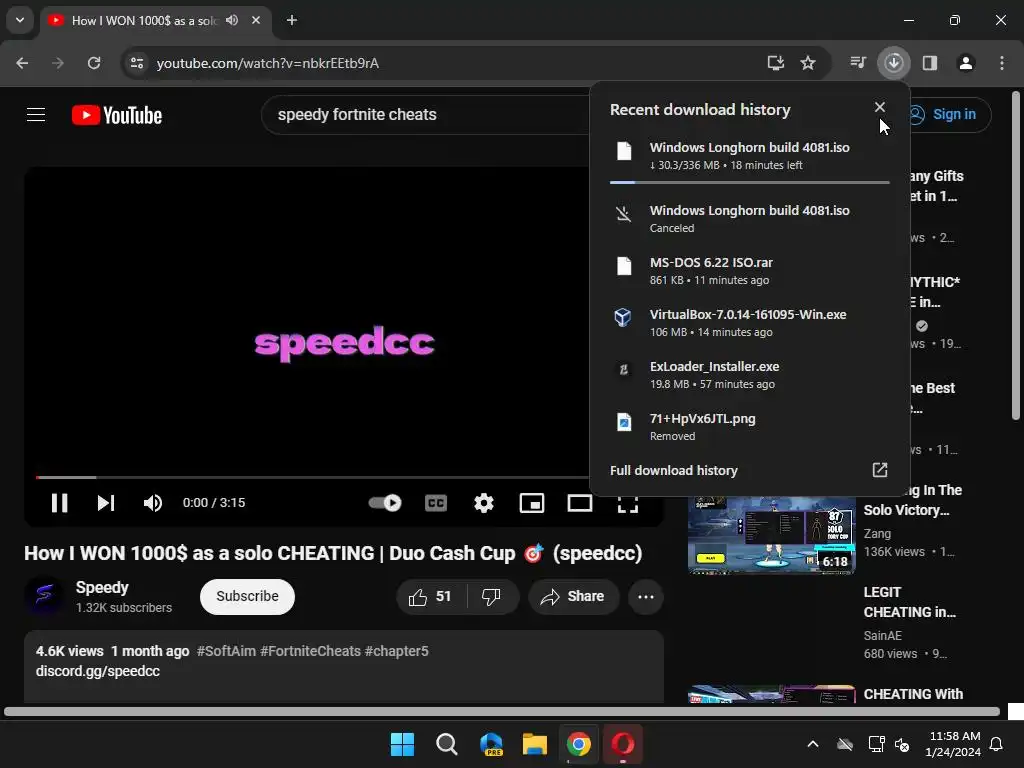Show hidden system tray icons
Viewport: 1024px width, 768px height.
tap(813, 744)
